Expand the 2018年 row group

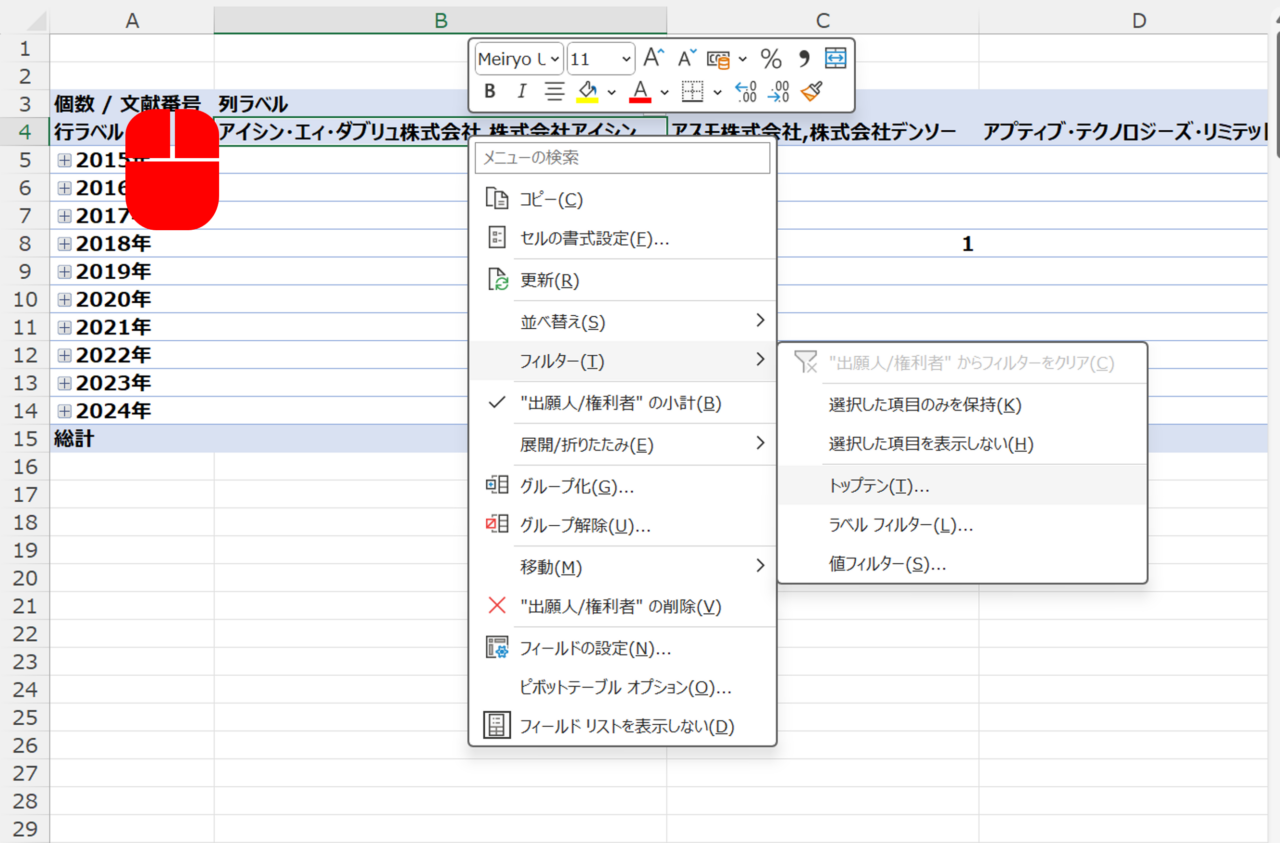(x=65, y=244)
